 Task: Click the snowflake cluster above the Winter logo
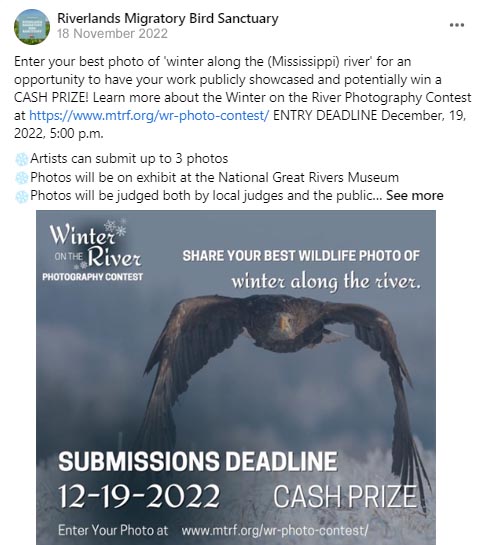click(115, 227)
